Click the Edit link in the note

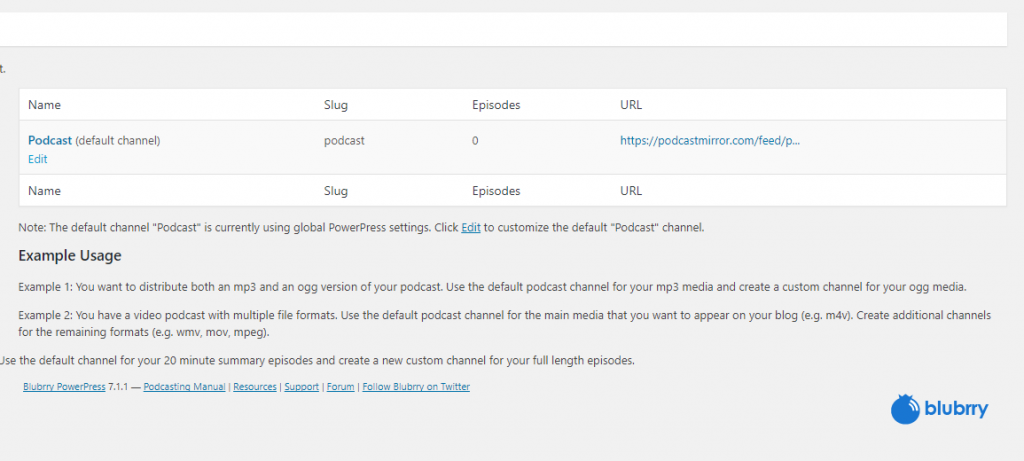click(x=471, y=228)
